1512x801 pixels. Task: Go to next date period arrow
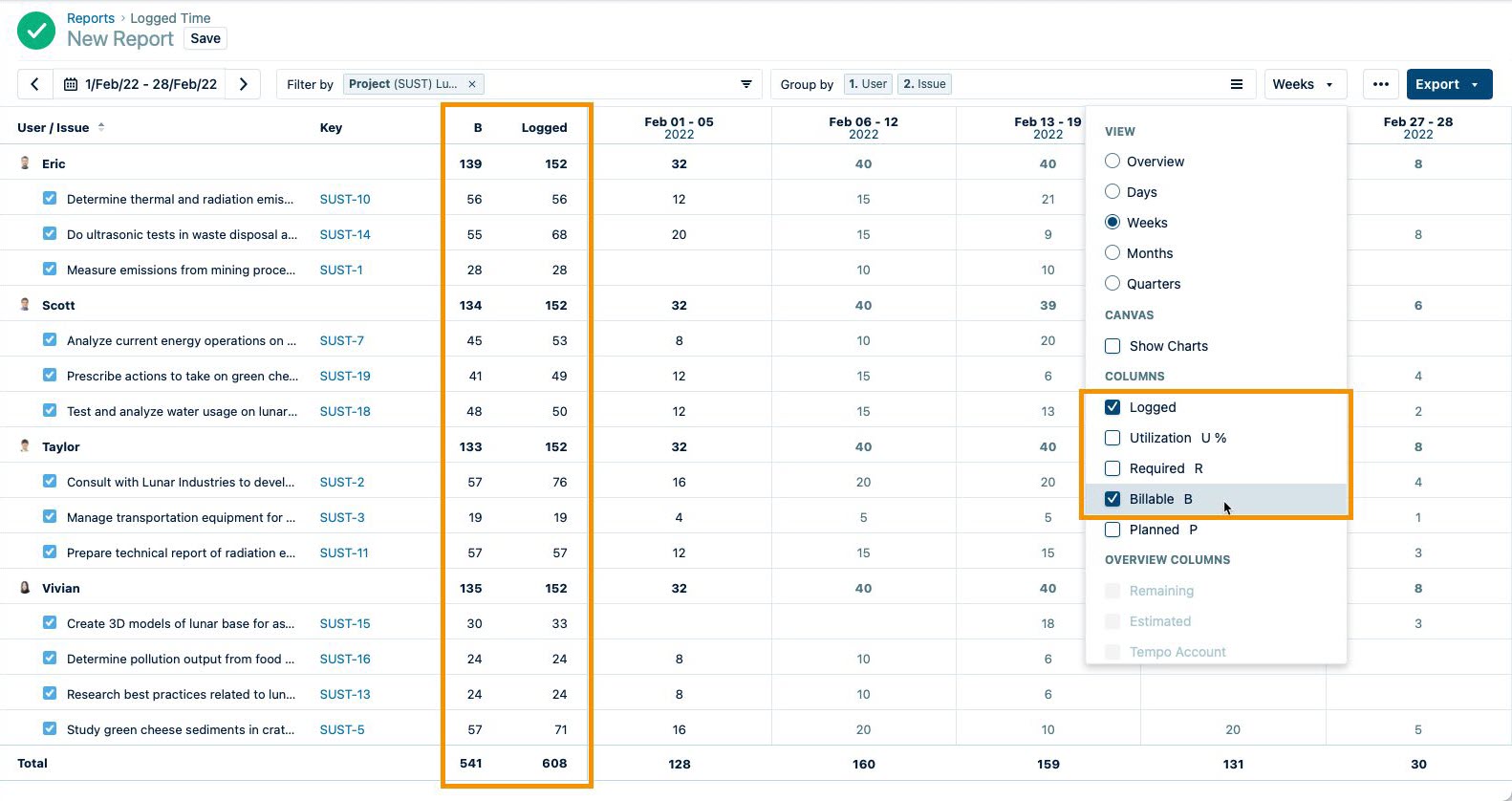coord(244,84)
